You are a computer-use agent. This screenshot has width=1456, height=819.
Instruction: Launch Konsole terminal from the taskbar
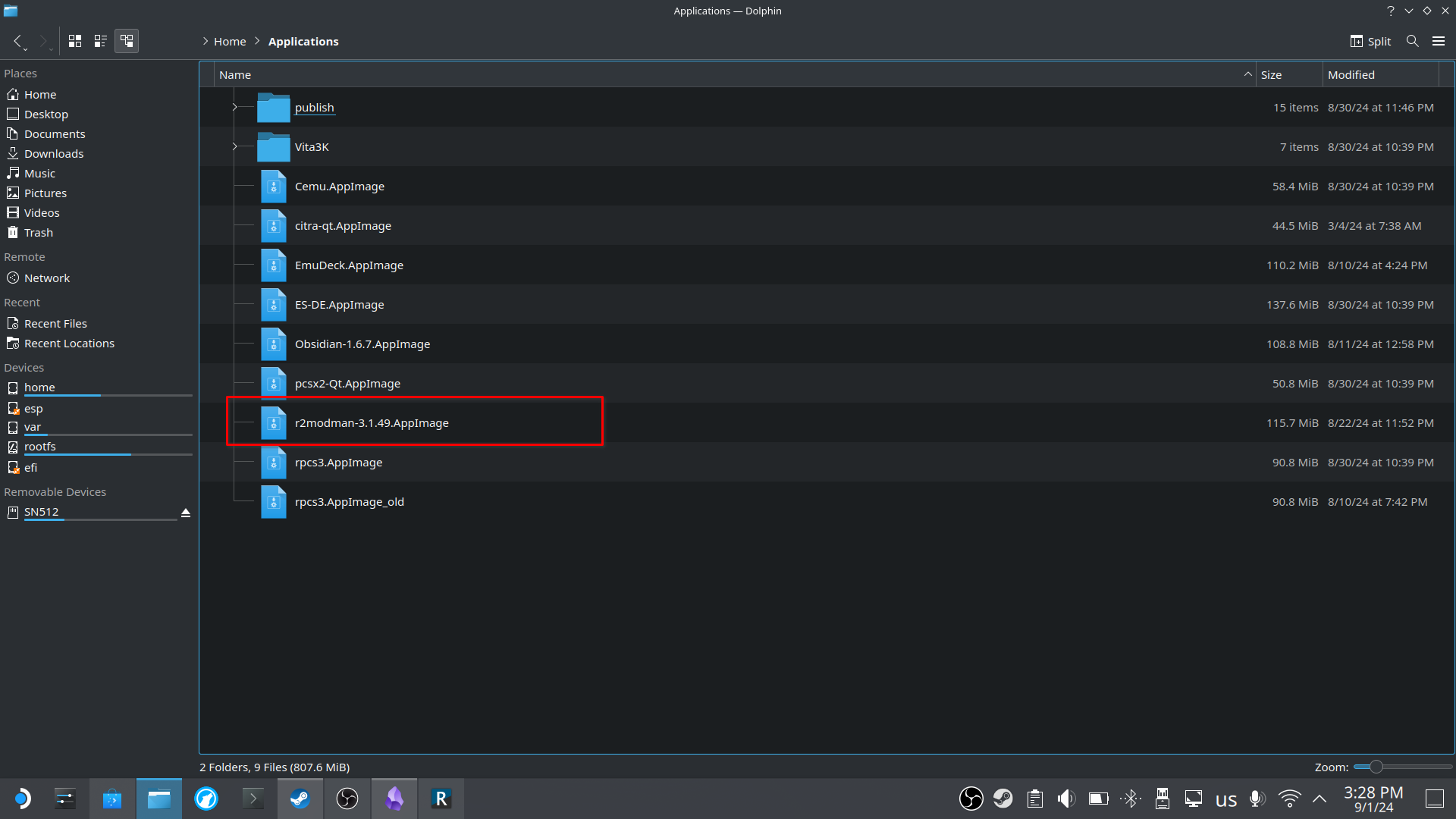point(253,799)
